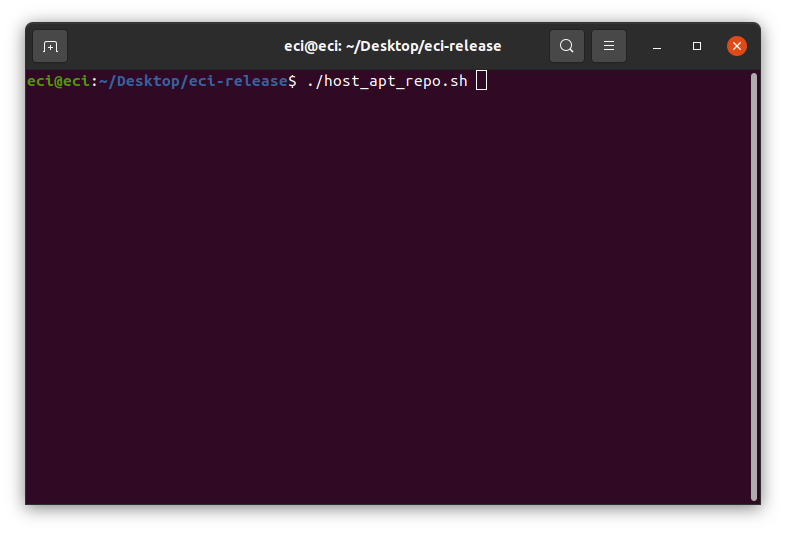This screenshot has width=786, height=533.
Task: Open the terminal search tool
Action: (x=566, y=46)
